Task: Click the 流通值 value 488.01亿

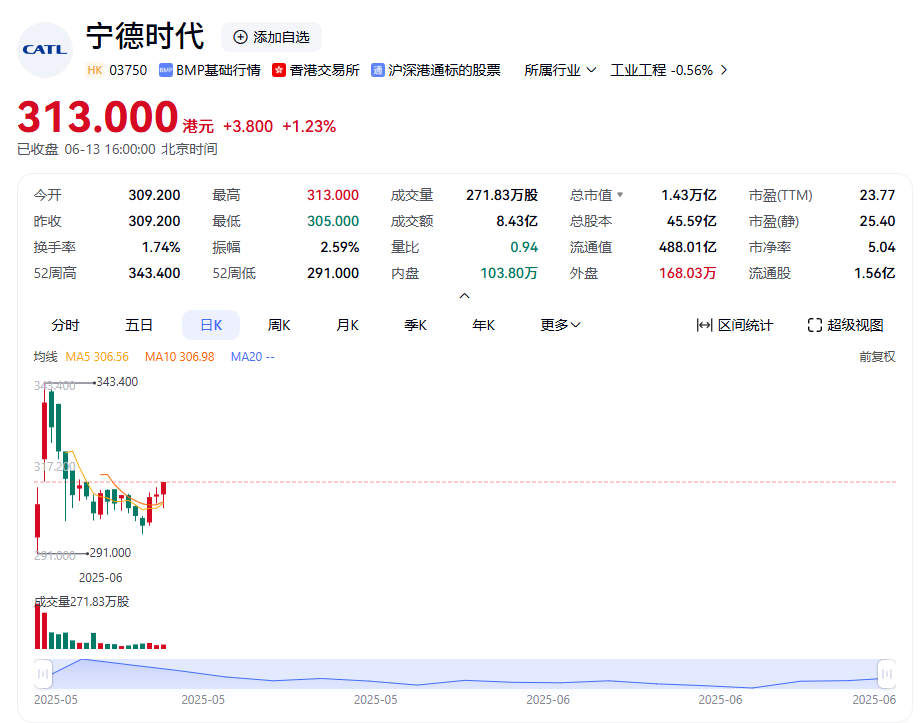Action: [687, 247]
